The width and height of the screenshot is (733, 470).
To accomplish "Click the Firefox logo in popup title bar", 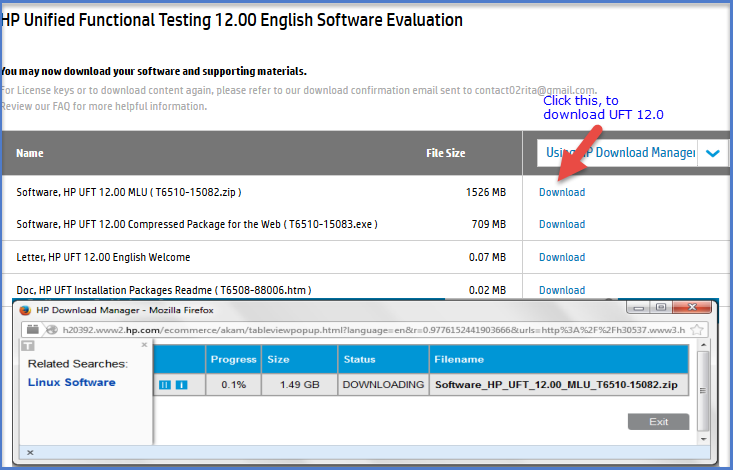I will tap(26, 310).
